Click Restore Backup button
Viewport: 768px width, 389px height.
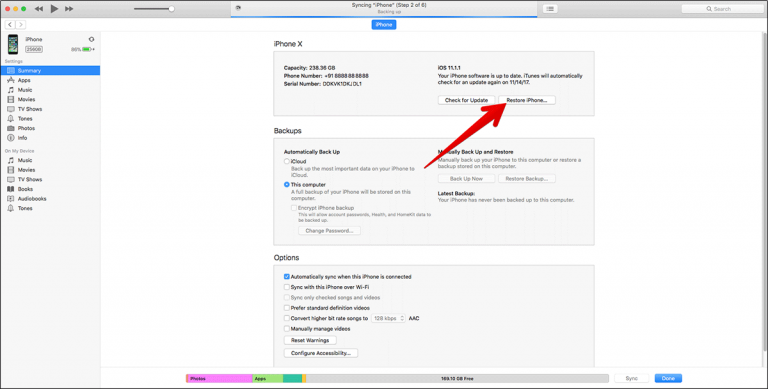(x=527, y=179)
